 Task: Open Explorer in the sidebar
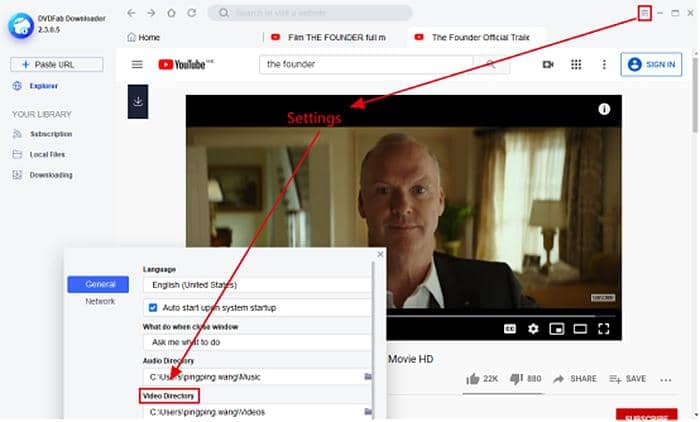click(x=35, y=86)
